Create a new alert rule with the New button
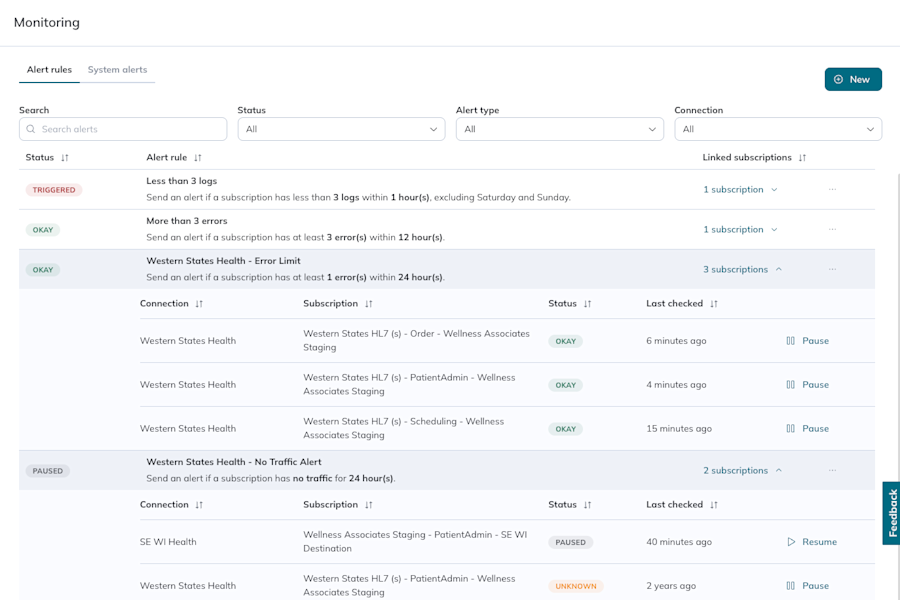Screen dimensions: 900x600 [x=853, y=79]
